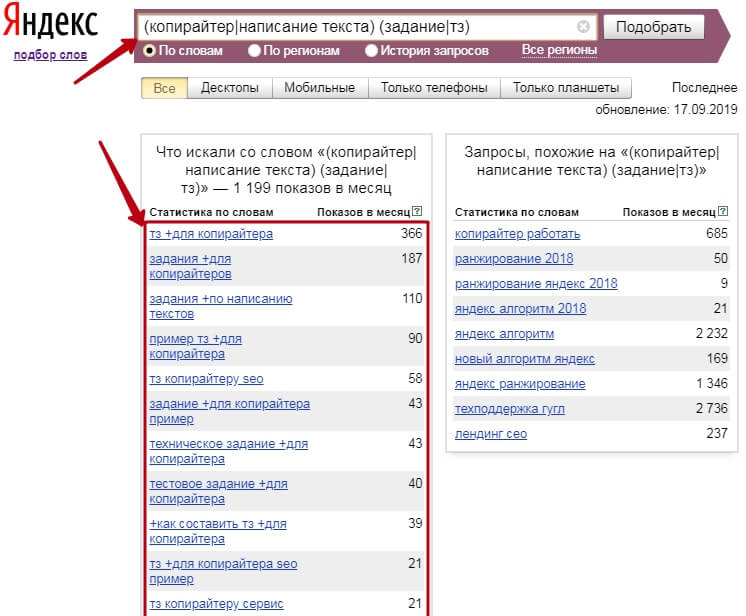
Task: Click the Яндекс logo
Action: 51,21
